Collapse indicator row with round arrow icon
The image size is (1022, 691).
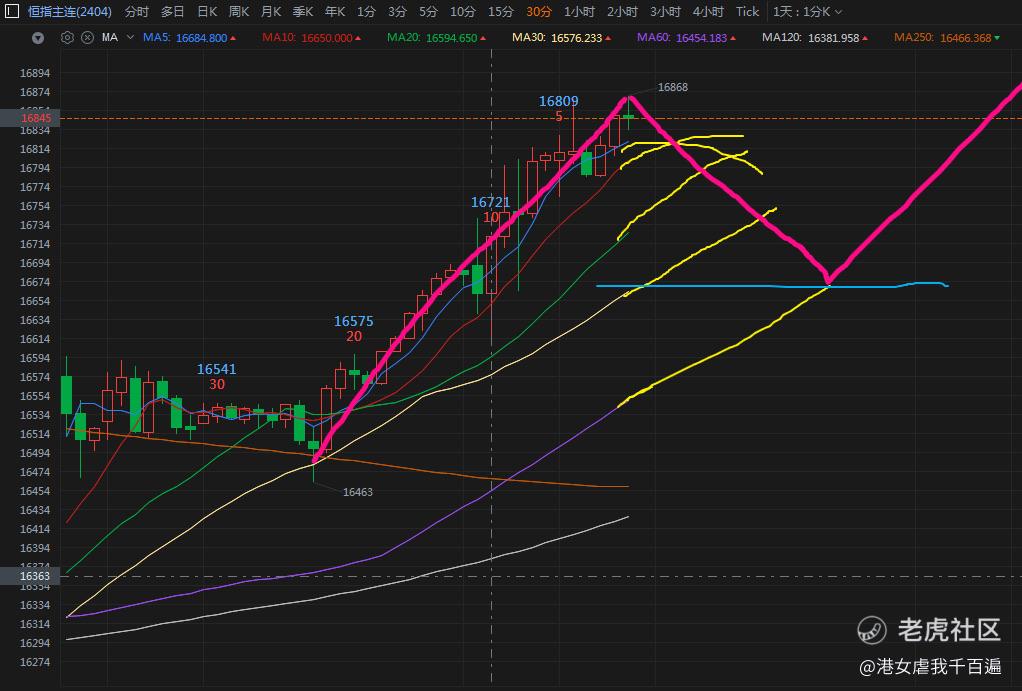(38, 38)
